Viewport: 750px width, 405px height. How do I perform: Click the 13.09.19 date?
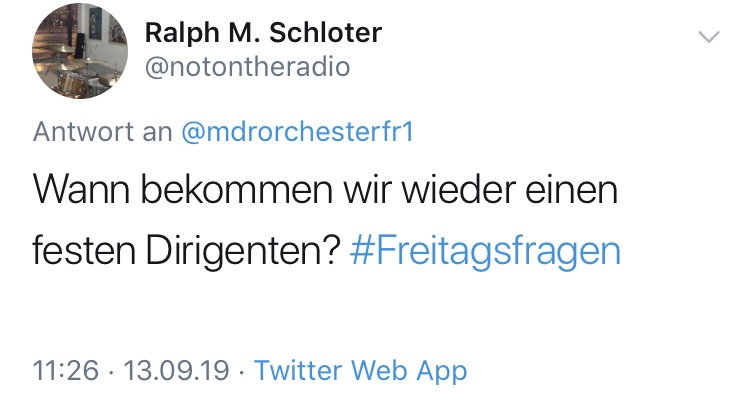(x=176, y=371)
